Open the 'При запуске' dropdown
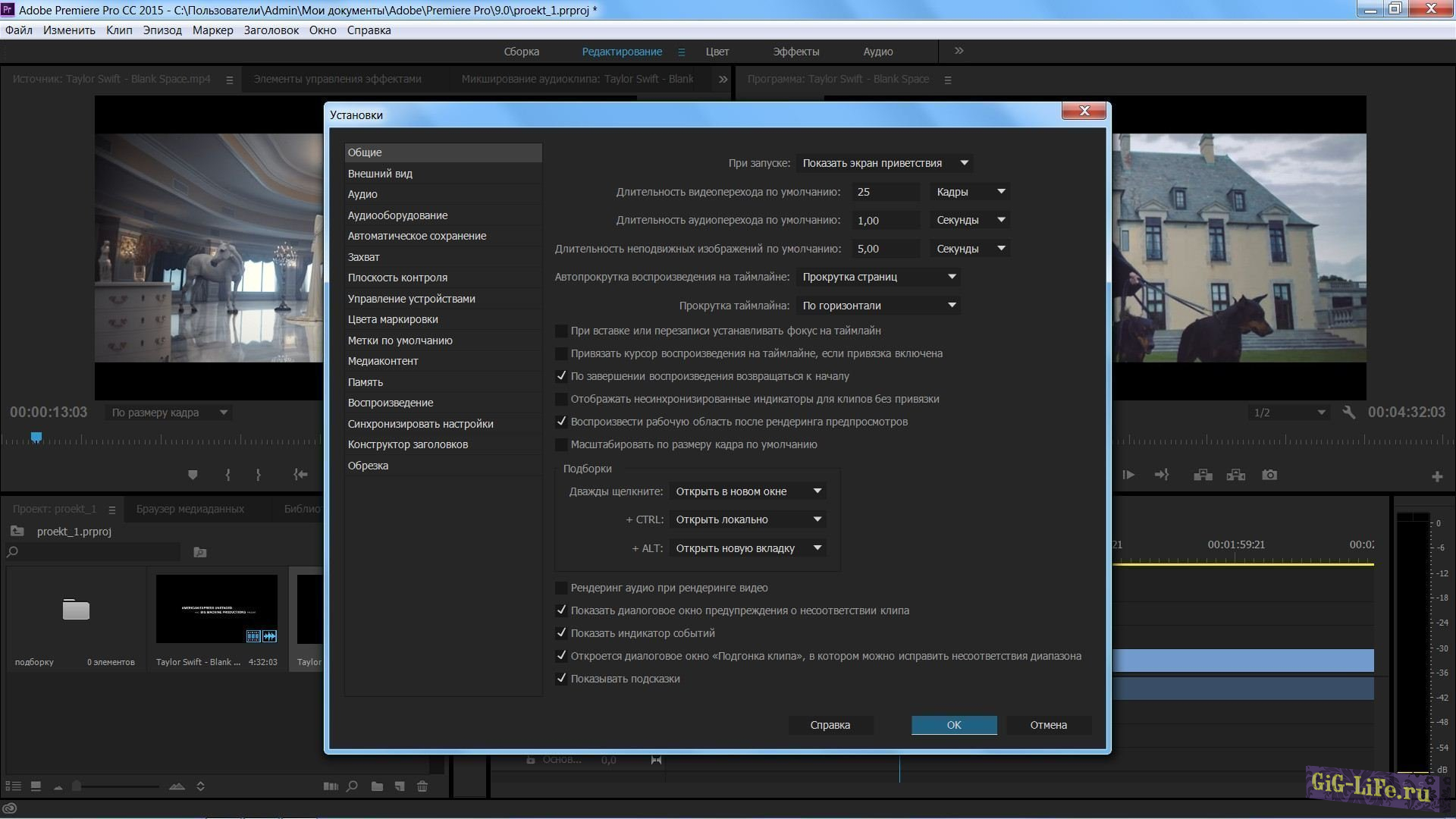Image resolution: width=1456 pixels, height=819 pixels. point(883,163)
